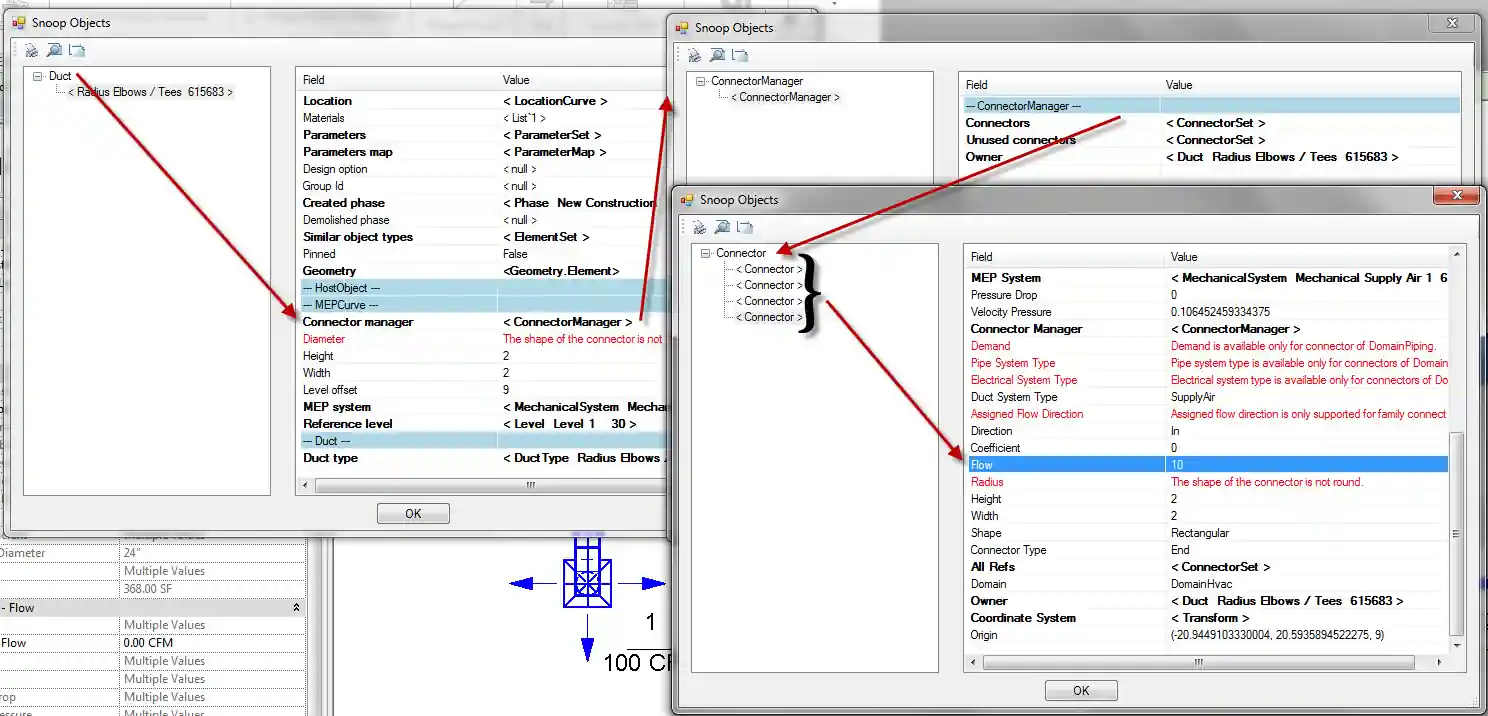Open print preview in the front Connector window

click(721, 227)
